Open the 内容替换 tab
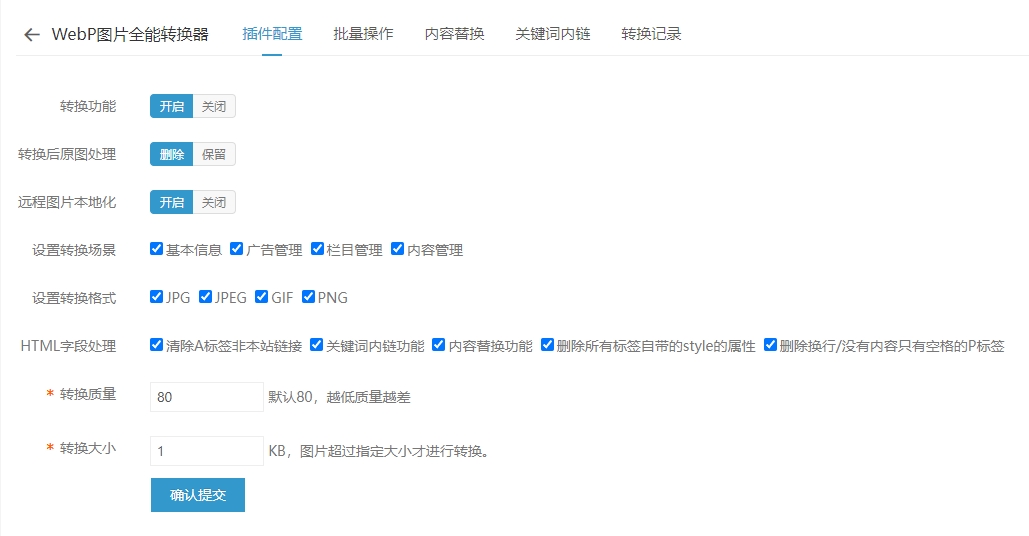 tap(454, 34)
